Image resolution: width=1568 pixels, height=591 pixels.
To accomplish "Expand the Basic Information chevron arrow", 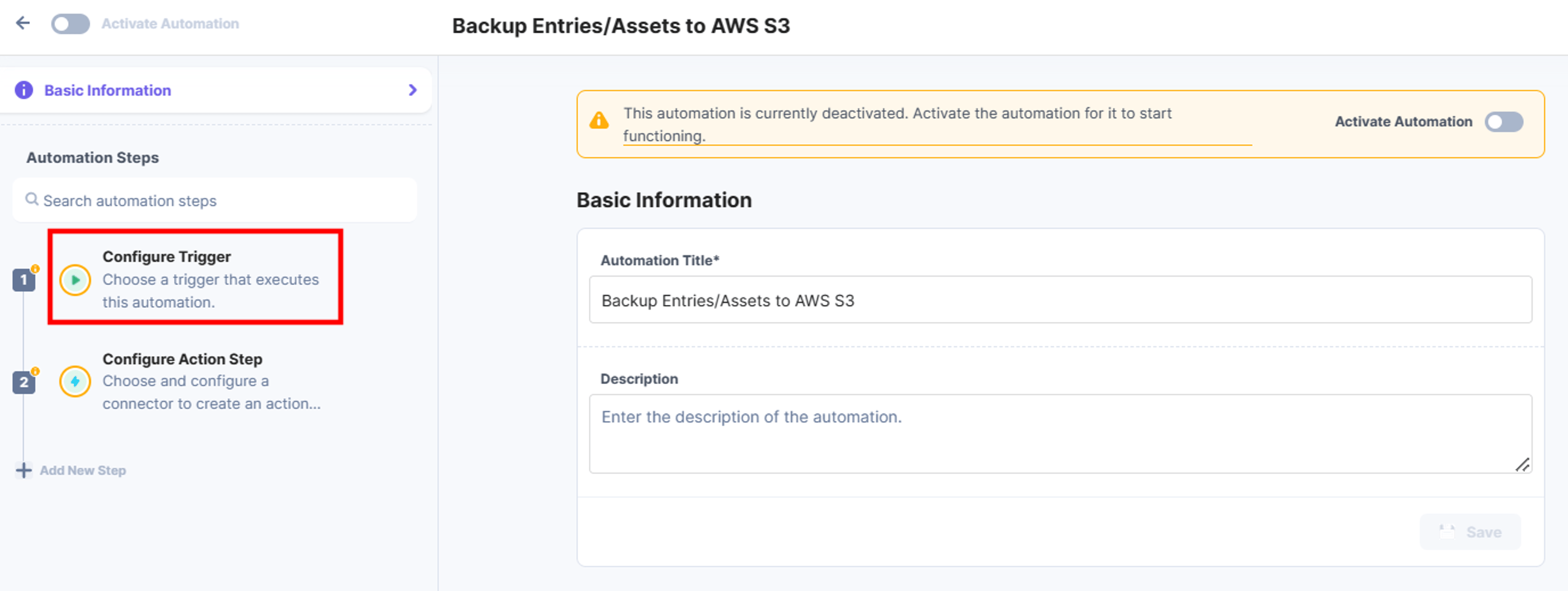I will click(x=413, y=90).
